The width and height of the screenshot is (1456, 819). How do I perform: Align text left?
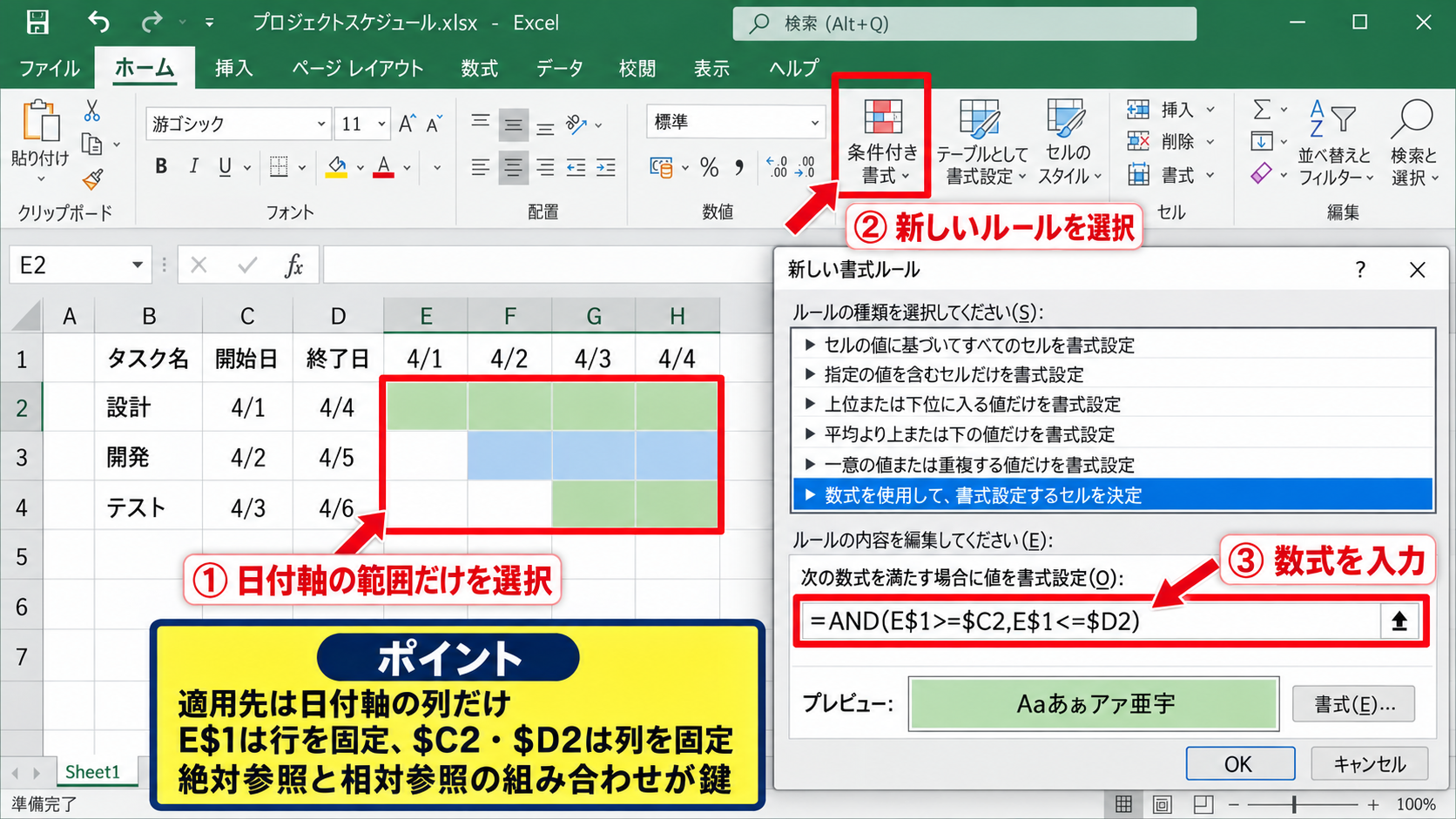coord(480,167)
